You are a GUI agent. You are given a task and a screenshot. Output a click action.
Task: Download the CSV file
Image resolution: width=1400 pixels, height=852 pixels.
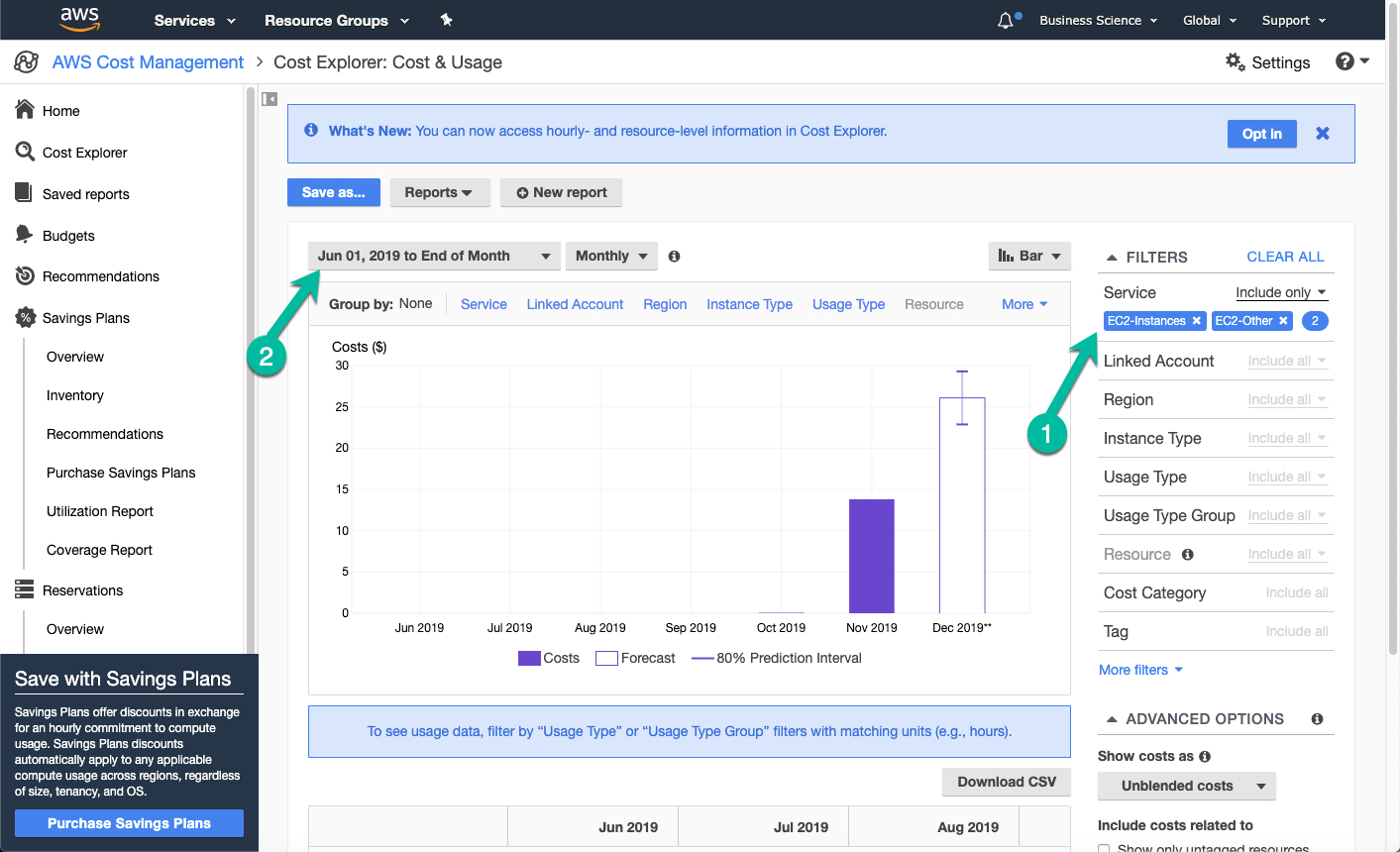pos(1007,782)
